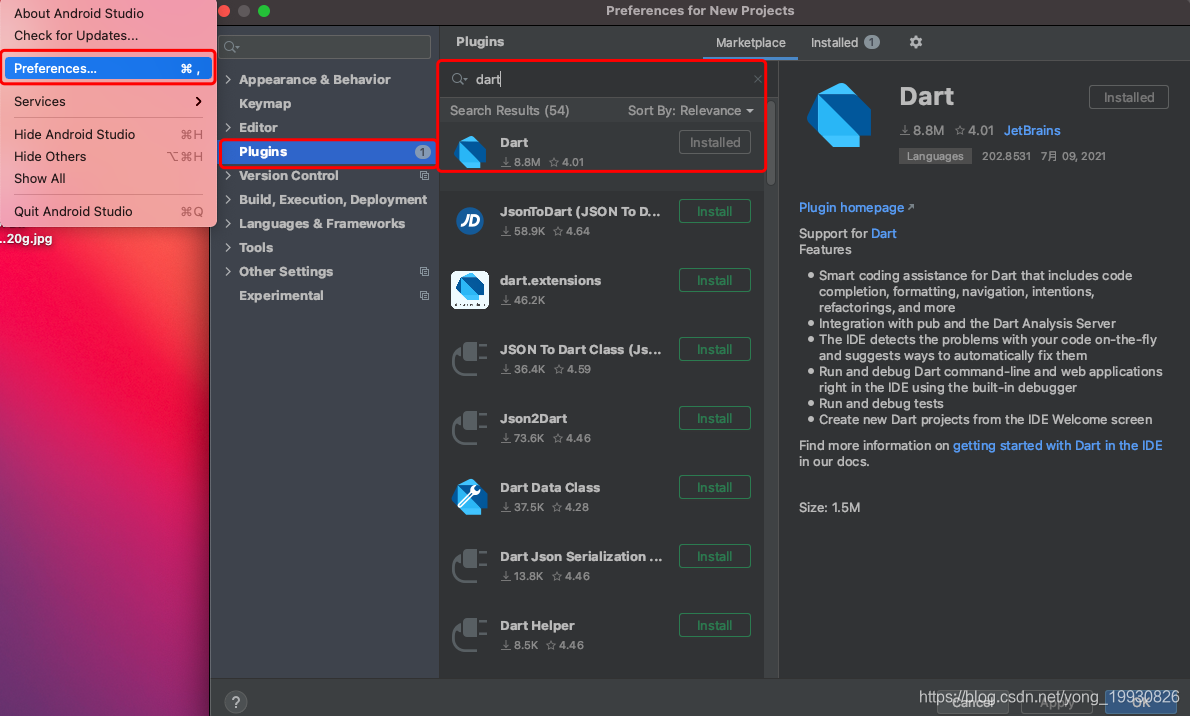Click the settings sidebar search magnifier

point(231,47)
